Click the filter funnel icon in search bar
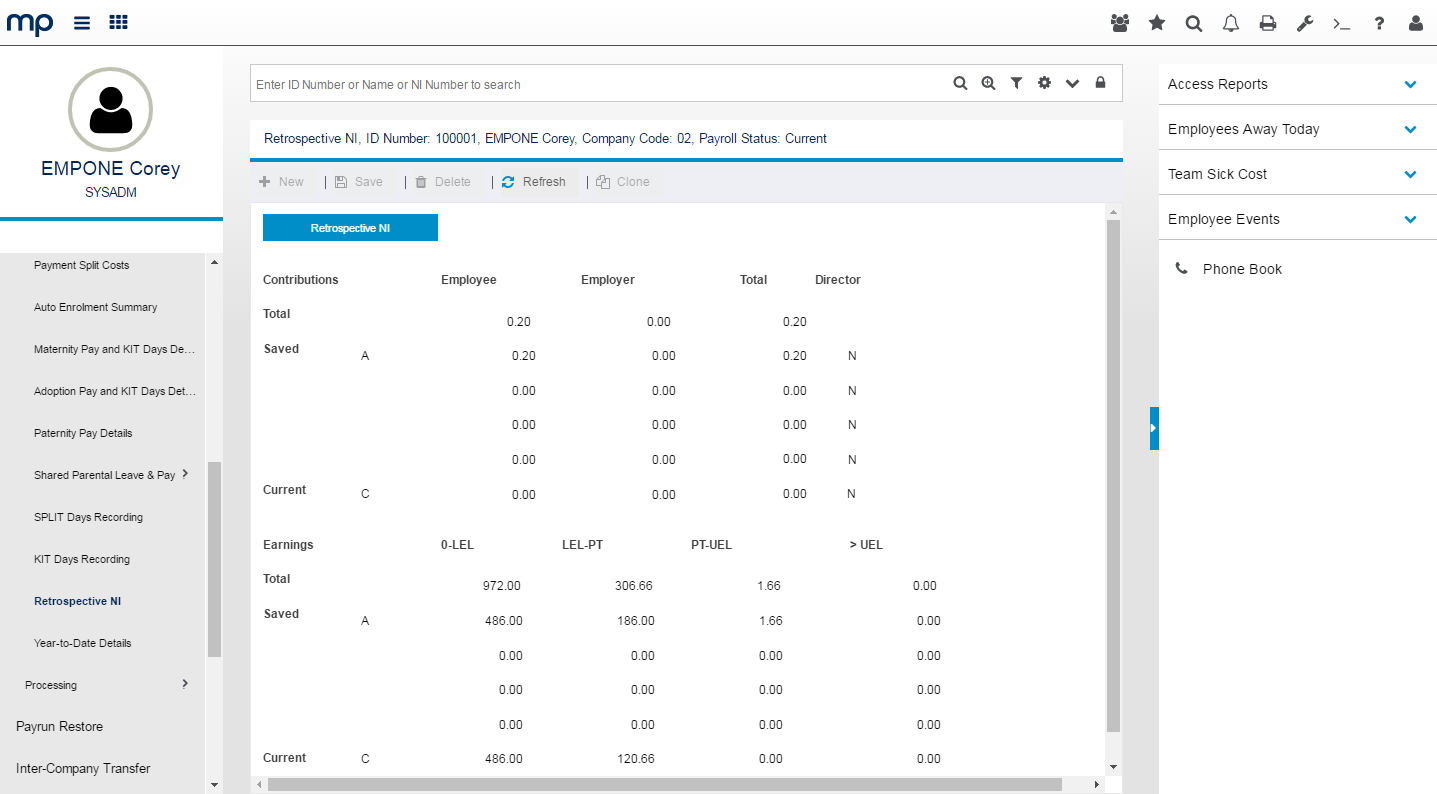Viewport: 1437px width, 794px height. (1016, 84)
